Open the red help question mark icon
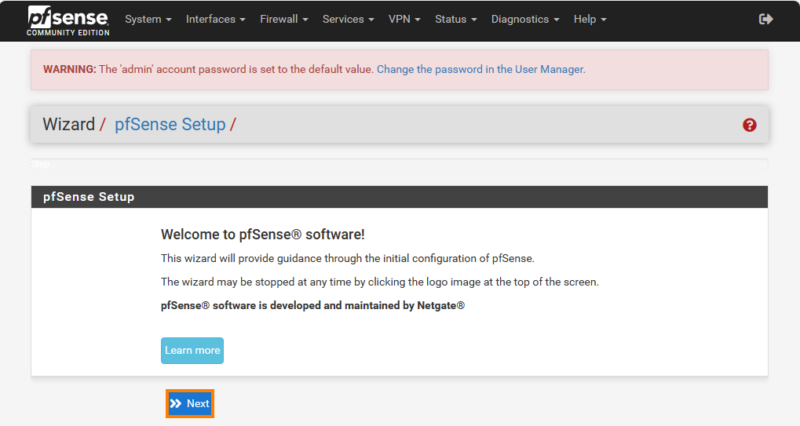 (x=749, y=125)
